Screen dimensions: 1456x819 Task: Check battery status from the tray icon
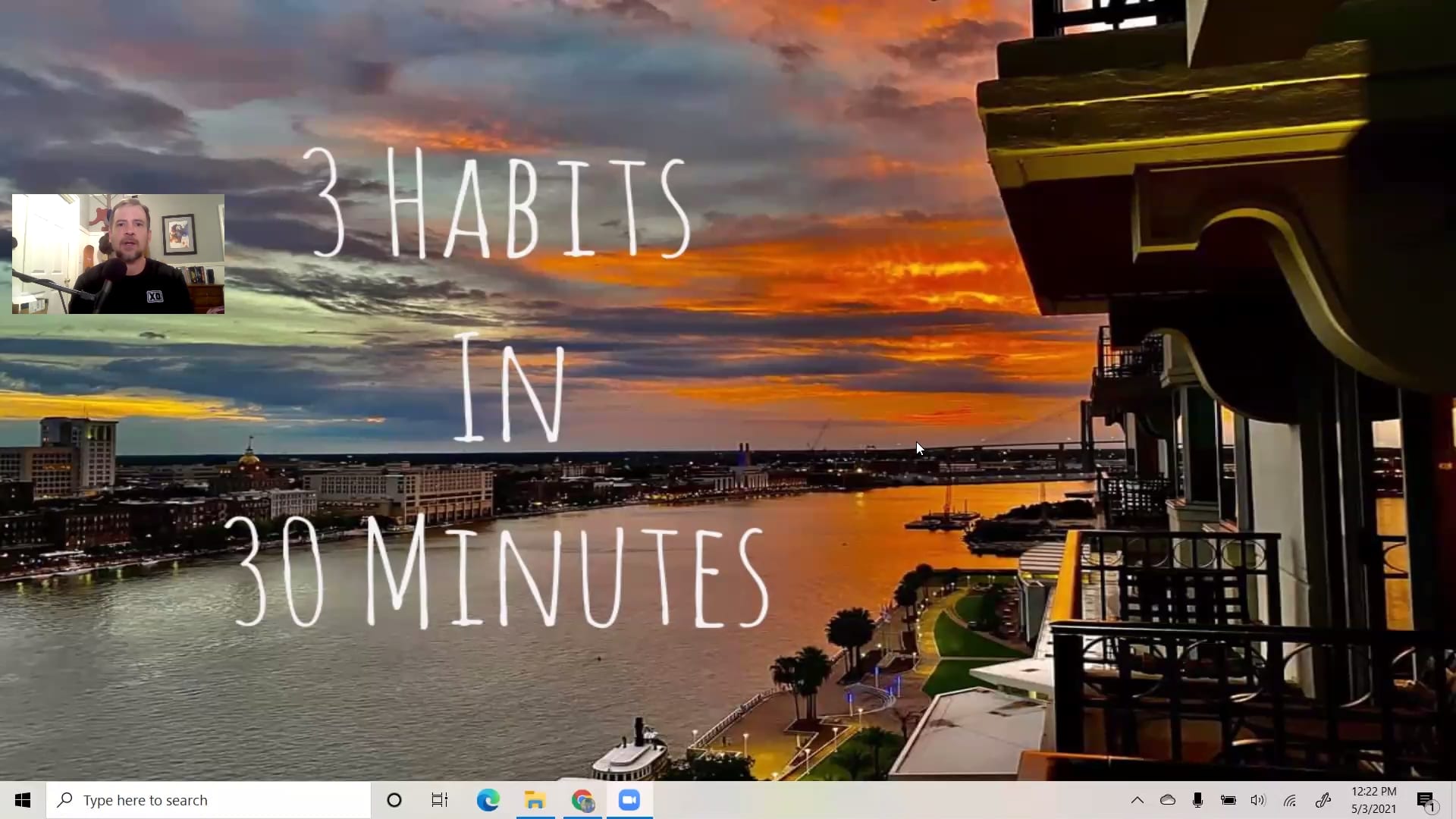pyautogui.click(x=1228, y=800)
